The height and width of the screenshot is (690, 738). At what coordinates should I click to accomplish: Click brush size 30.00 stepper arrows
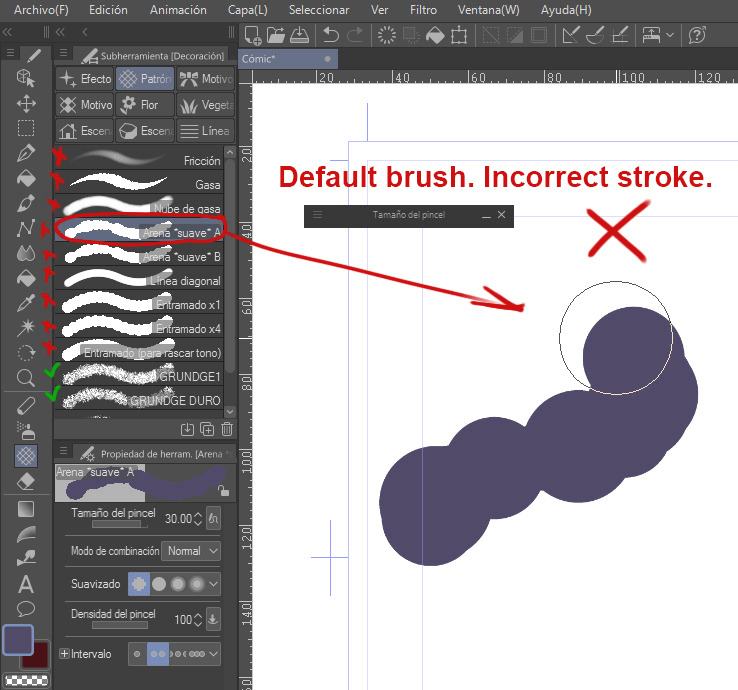pos(198,519)
